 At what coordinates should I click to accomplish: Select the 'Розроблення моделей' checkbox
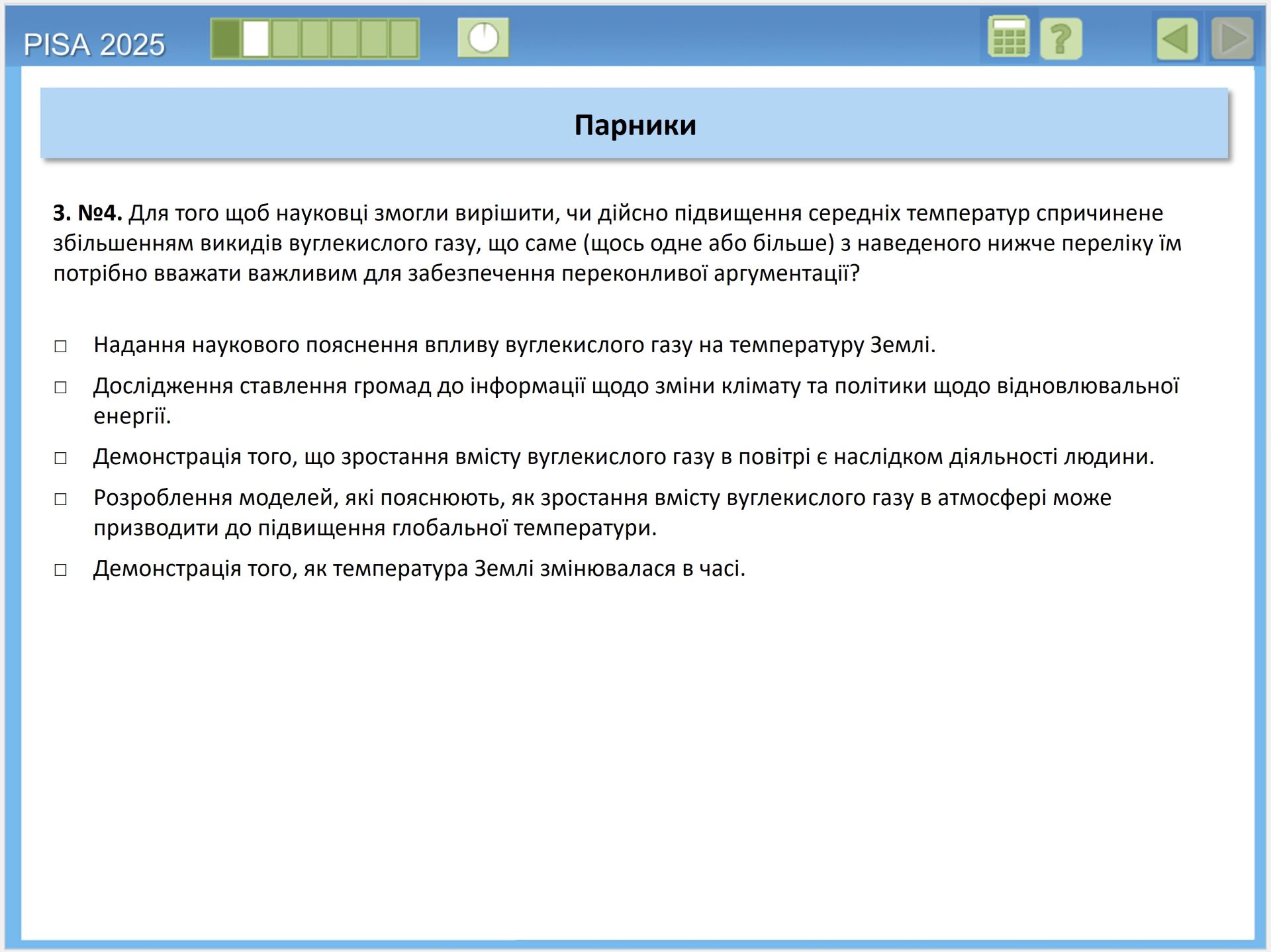click(x=60, y=499)
